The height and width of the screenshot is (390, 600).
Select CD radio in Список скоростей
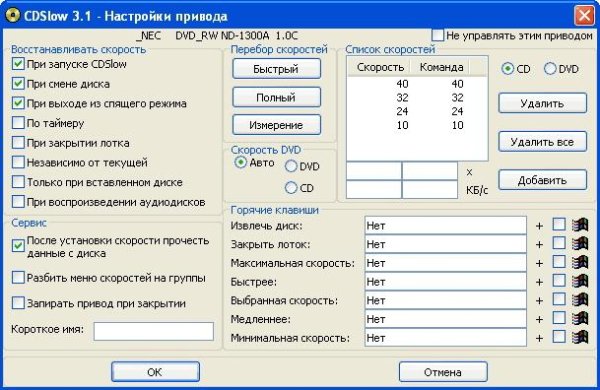507,69
